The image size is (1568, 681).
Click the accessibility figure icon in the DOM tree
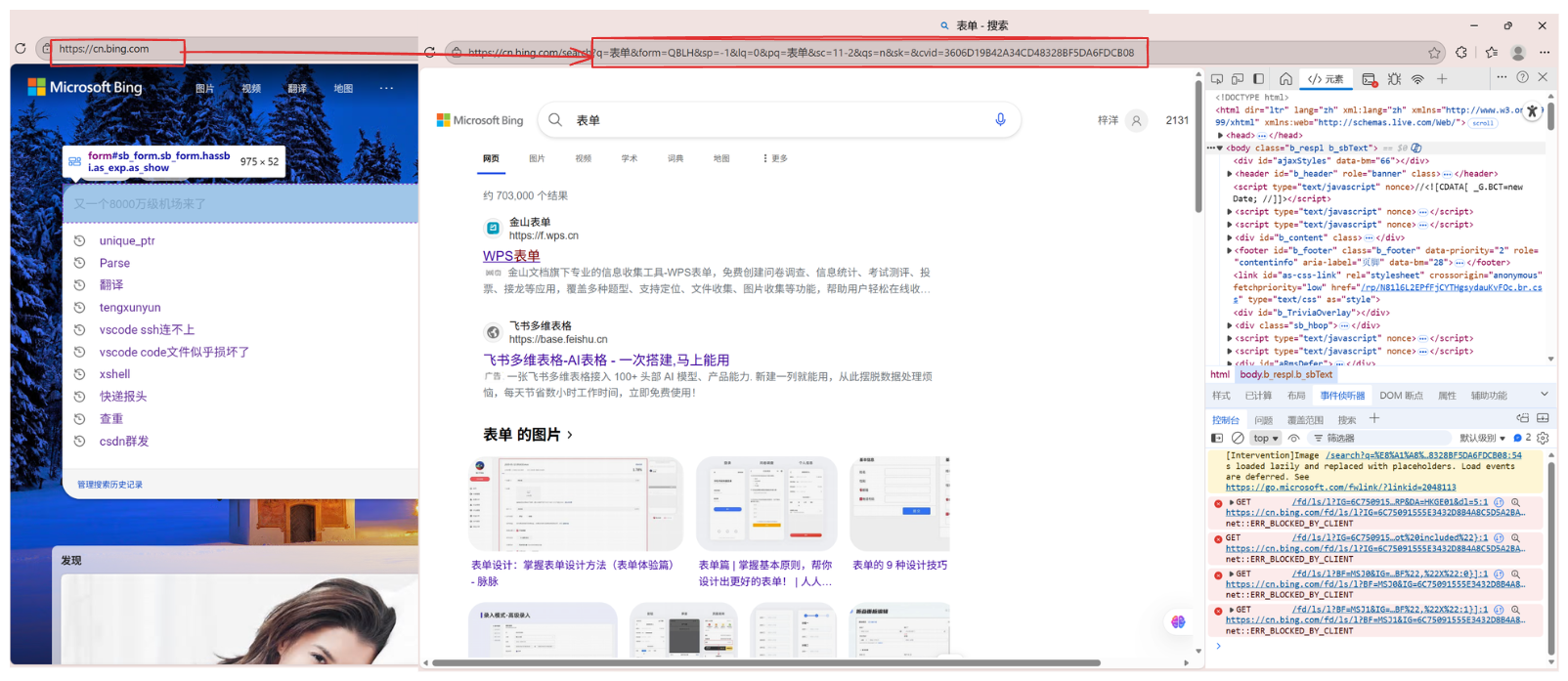[1532, 112]
